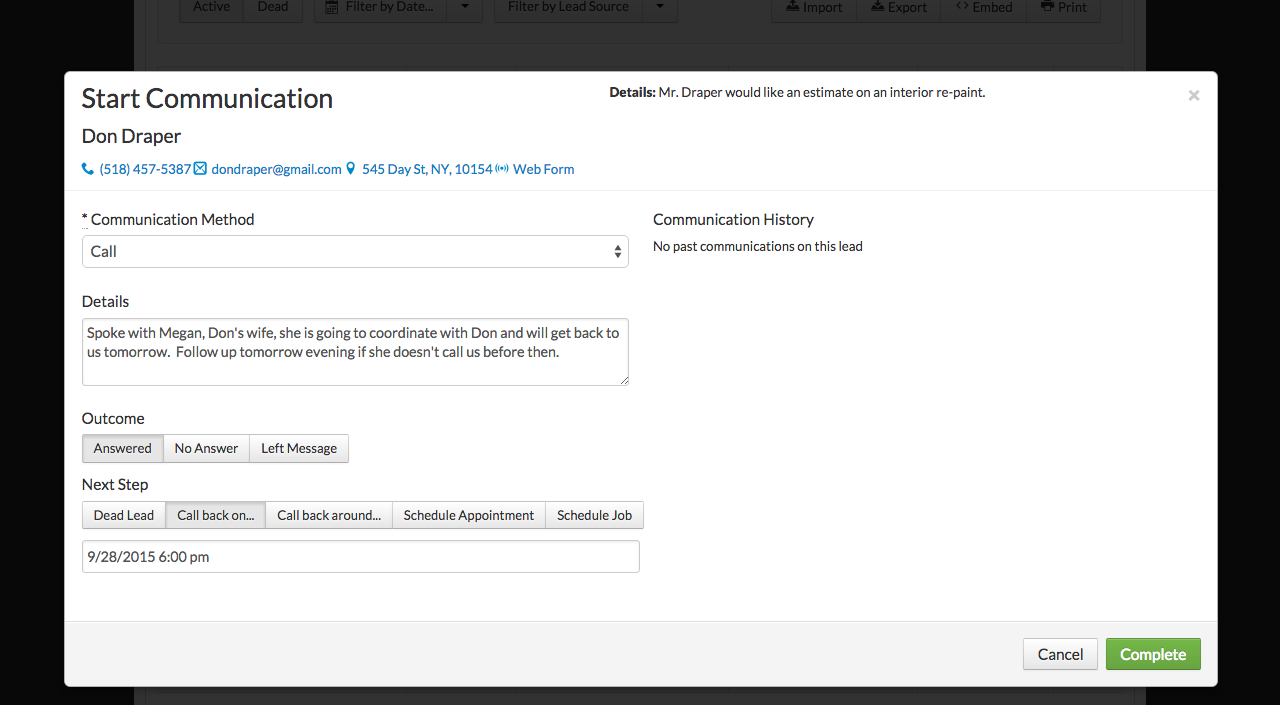Click the map pin icon before the address
Image resolution: width=1280 pixels, height=705 pixels.
(350, 169)
